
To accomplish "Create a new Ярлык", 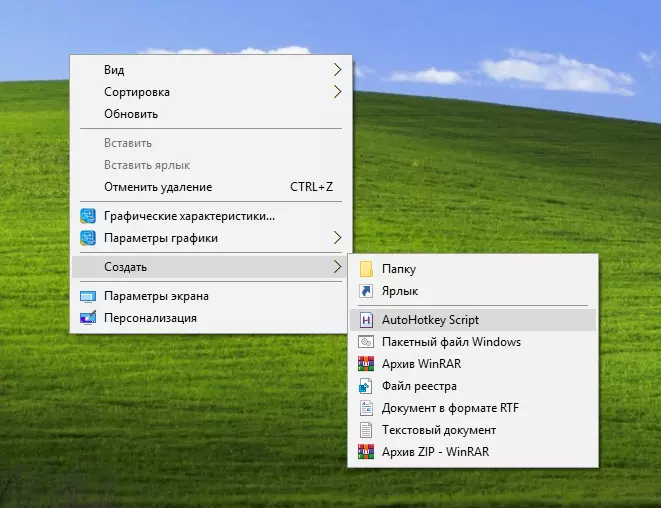I will tap(473, 291).
